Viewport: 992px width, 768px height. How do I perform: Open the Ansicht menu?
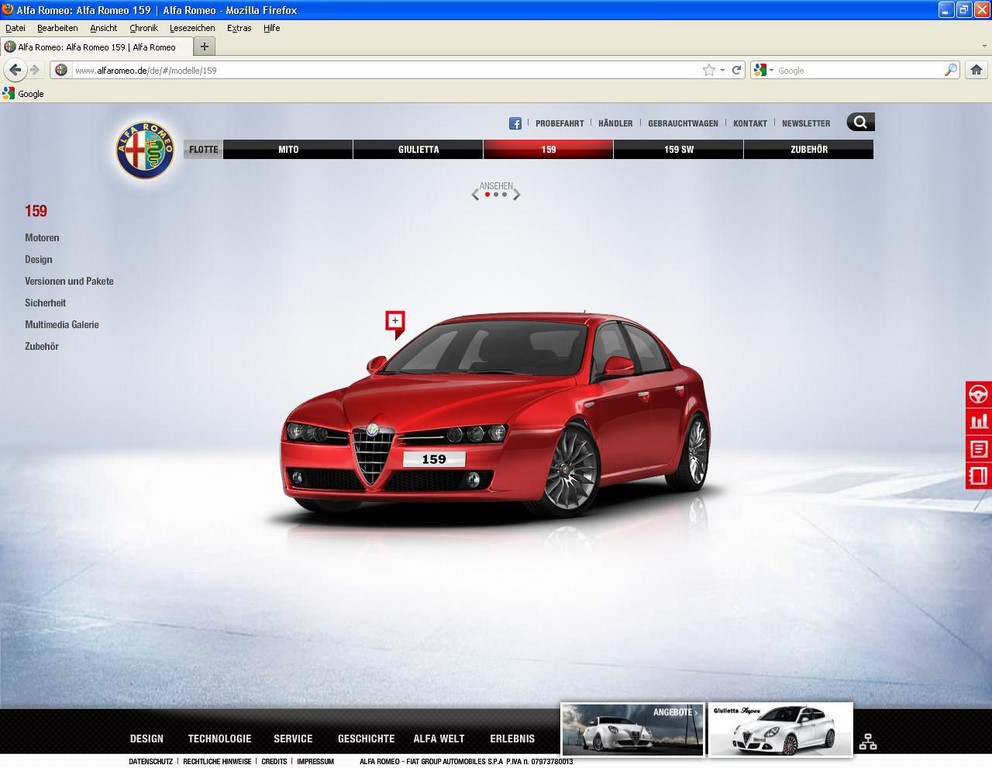pyautogui.click(x=104, y=28)
